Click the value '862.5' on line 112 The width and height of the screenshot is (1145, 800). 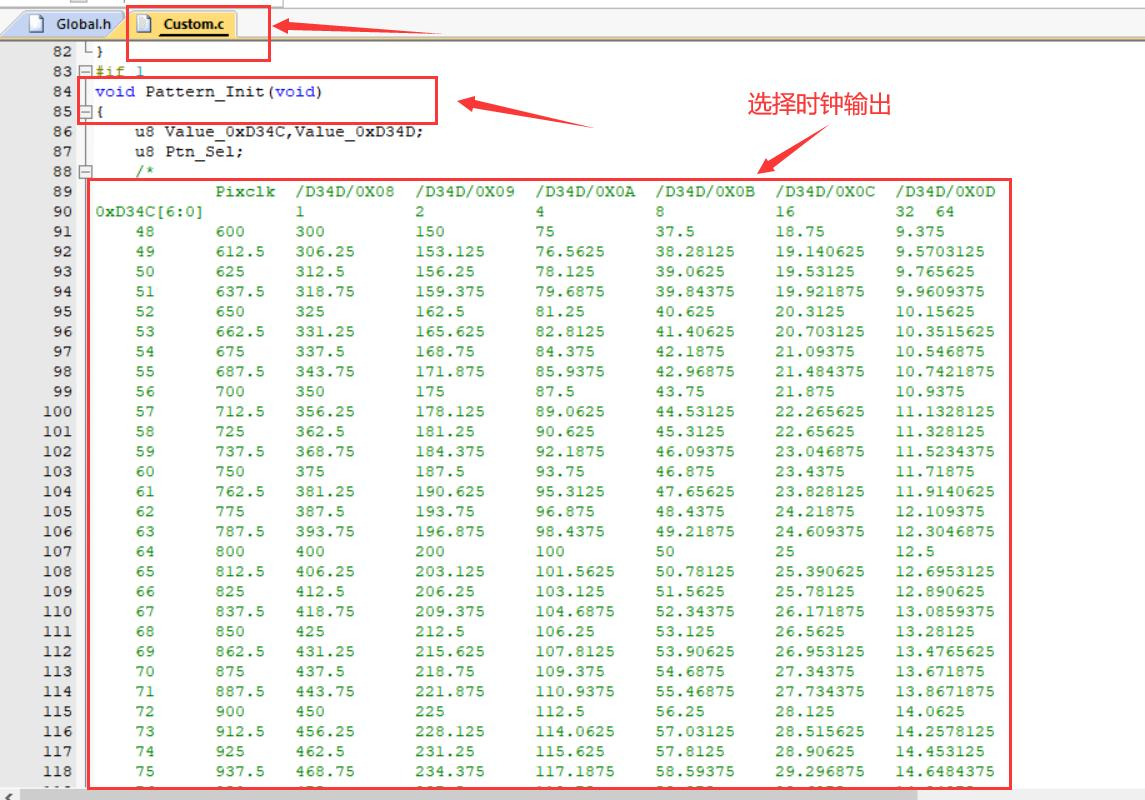coord(240,652)
